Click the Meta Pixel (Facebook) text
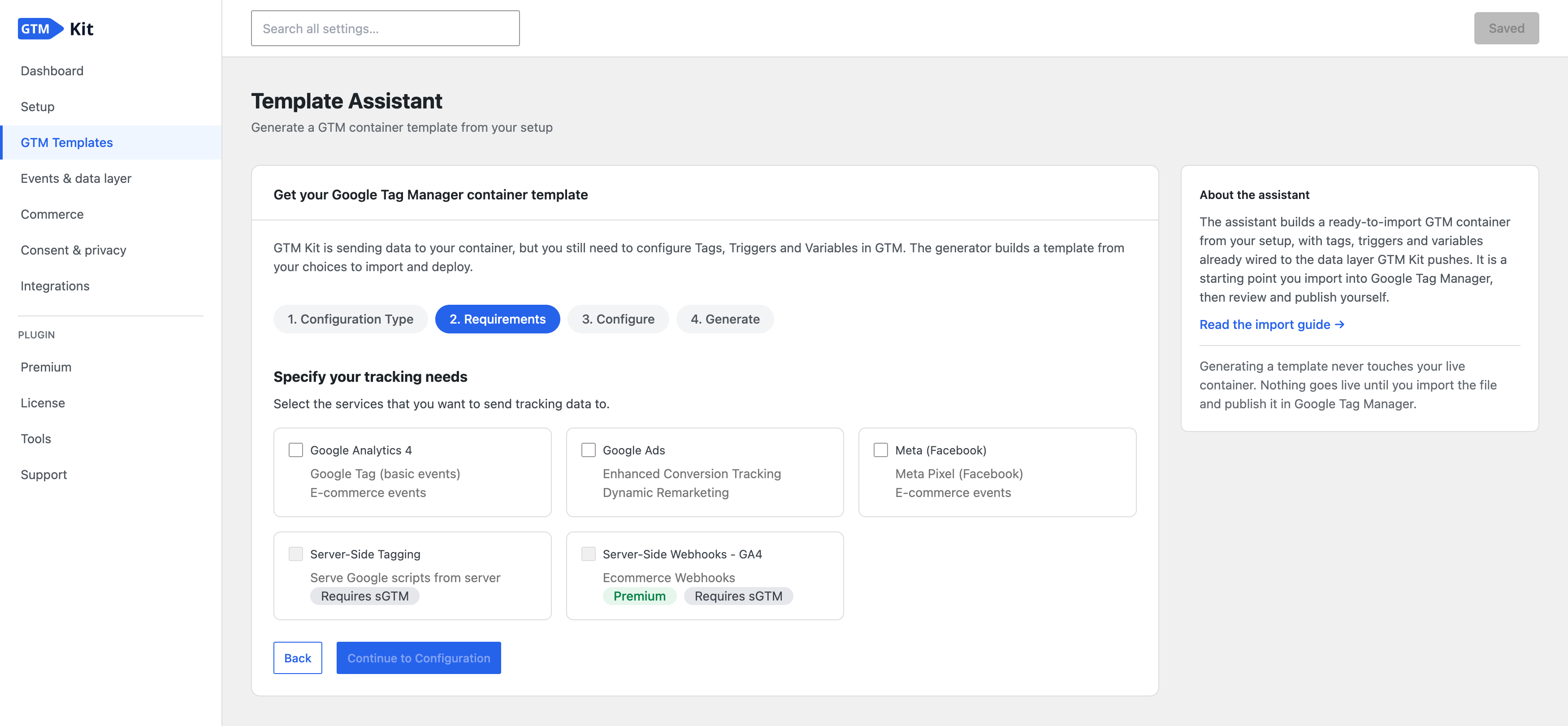Screen dimensions: 1568x726 click(959, 473)
